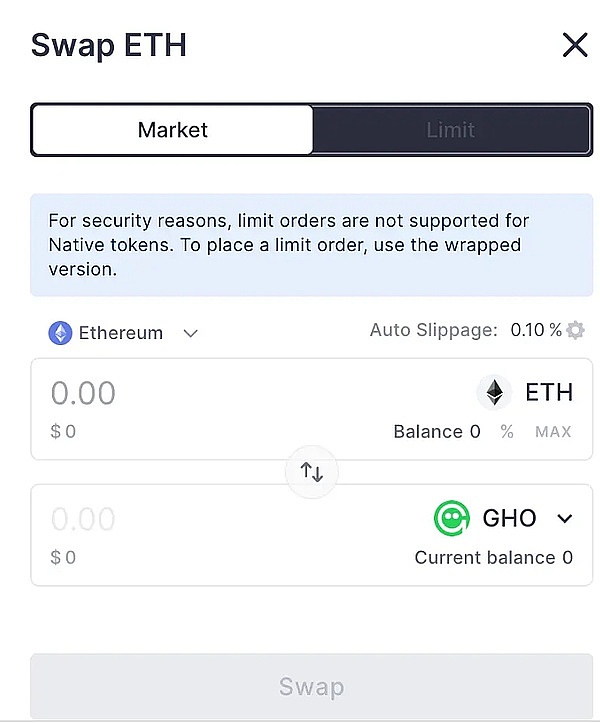Viewport: 600px width, 723px height.
Task: Click the GHO token name
Action: point(510,518)
